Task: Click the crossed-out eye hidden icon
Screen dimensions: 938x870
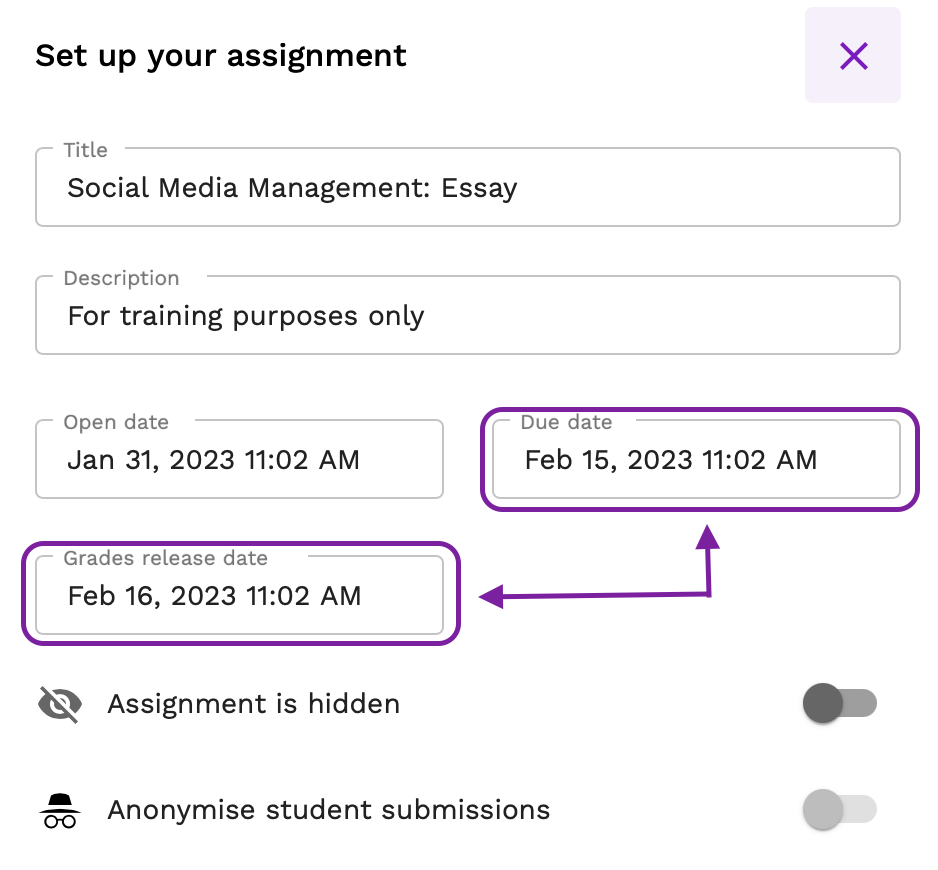Action: coord(60,704)
